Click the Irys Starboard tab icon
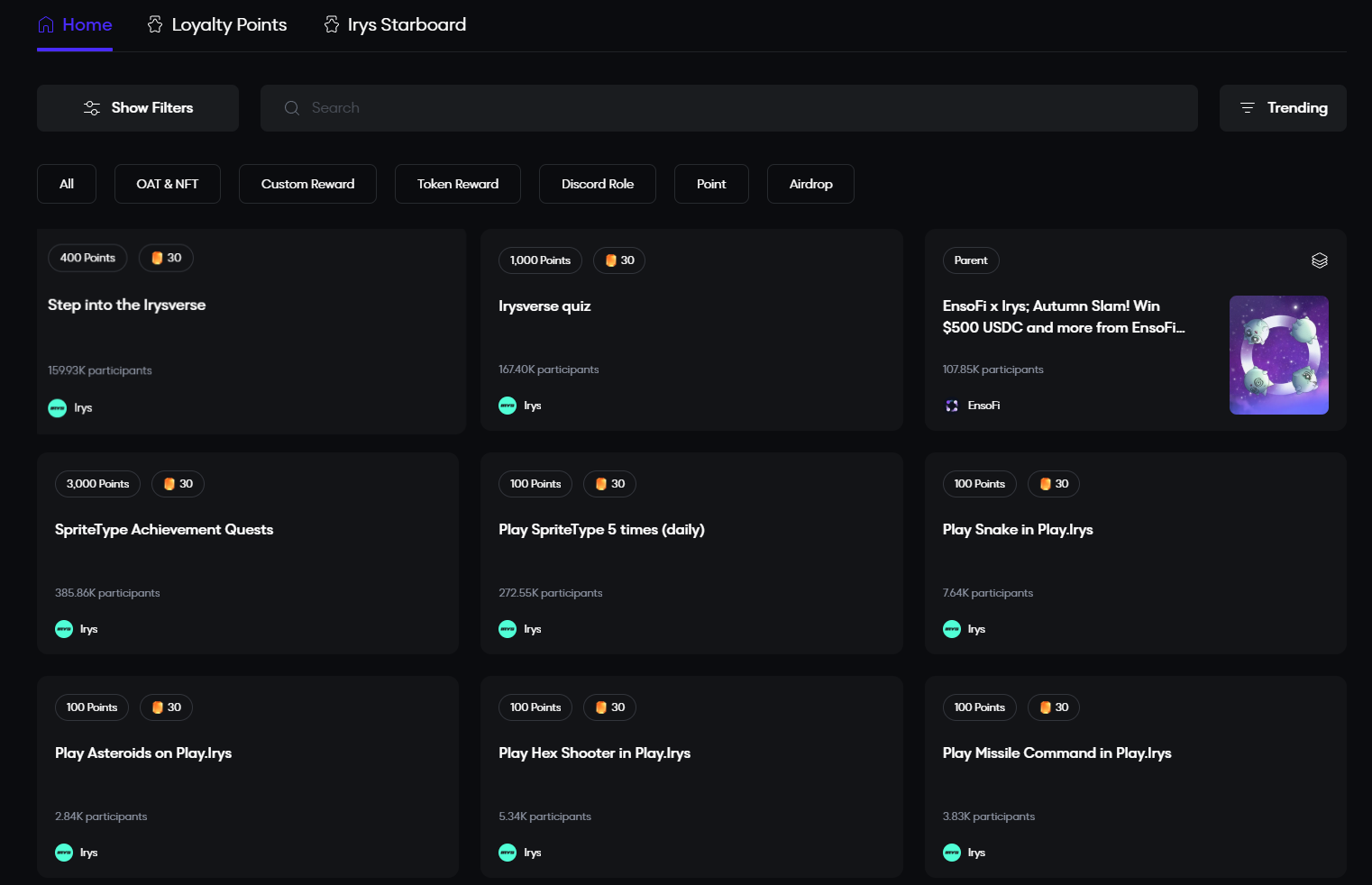 click(x=332, y=25)
